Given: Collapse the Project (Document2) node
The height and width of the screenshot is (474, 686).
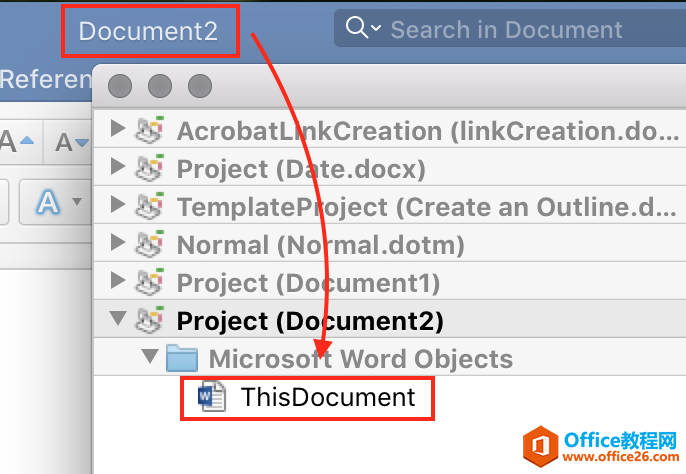Looking at the screenshot, I should [119, 321].
